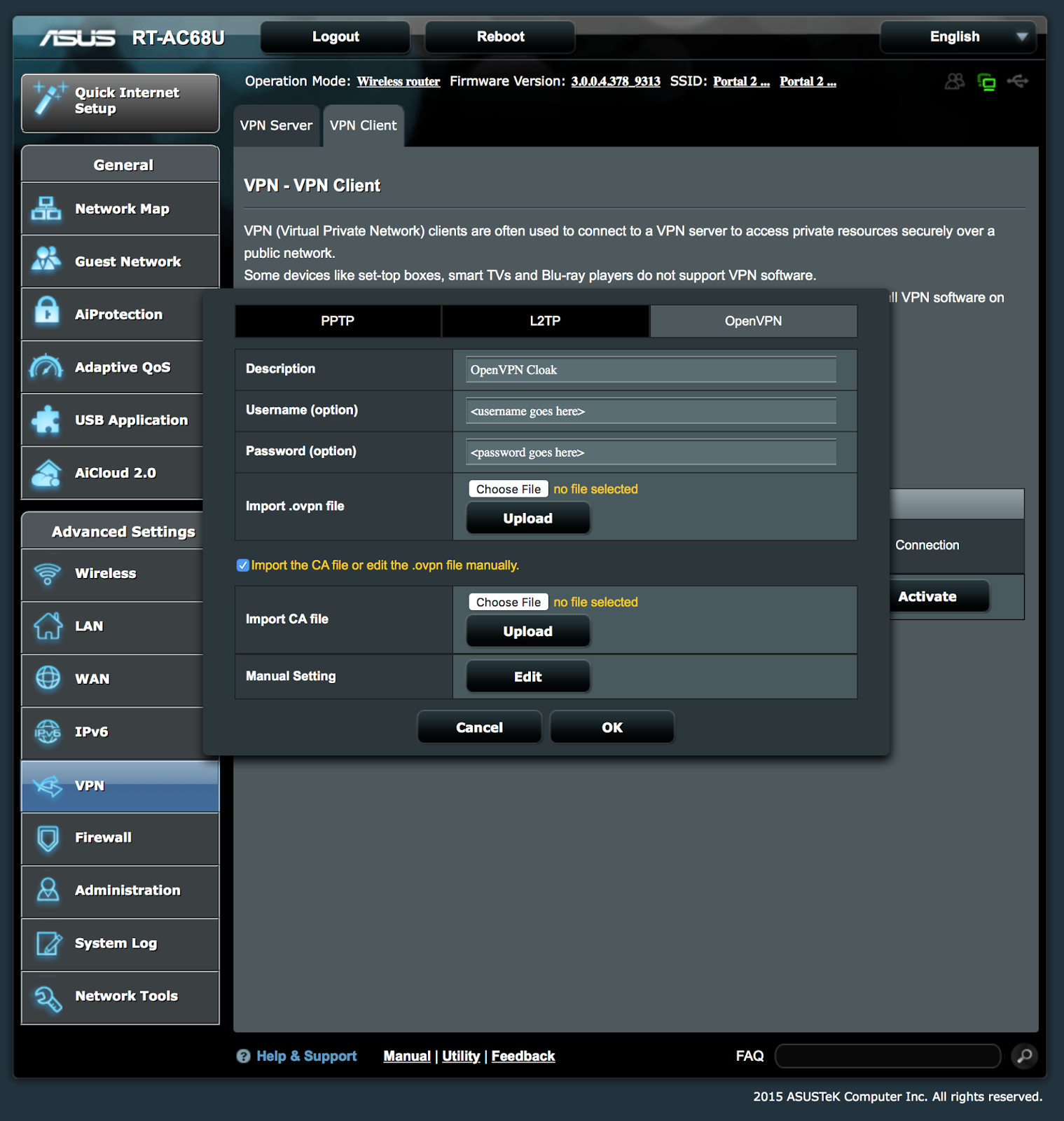1064x1121 pixels.
Task: Click the Administration user icon
Action: click(48, 890)
